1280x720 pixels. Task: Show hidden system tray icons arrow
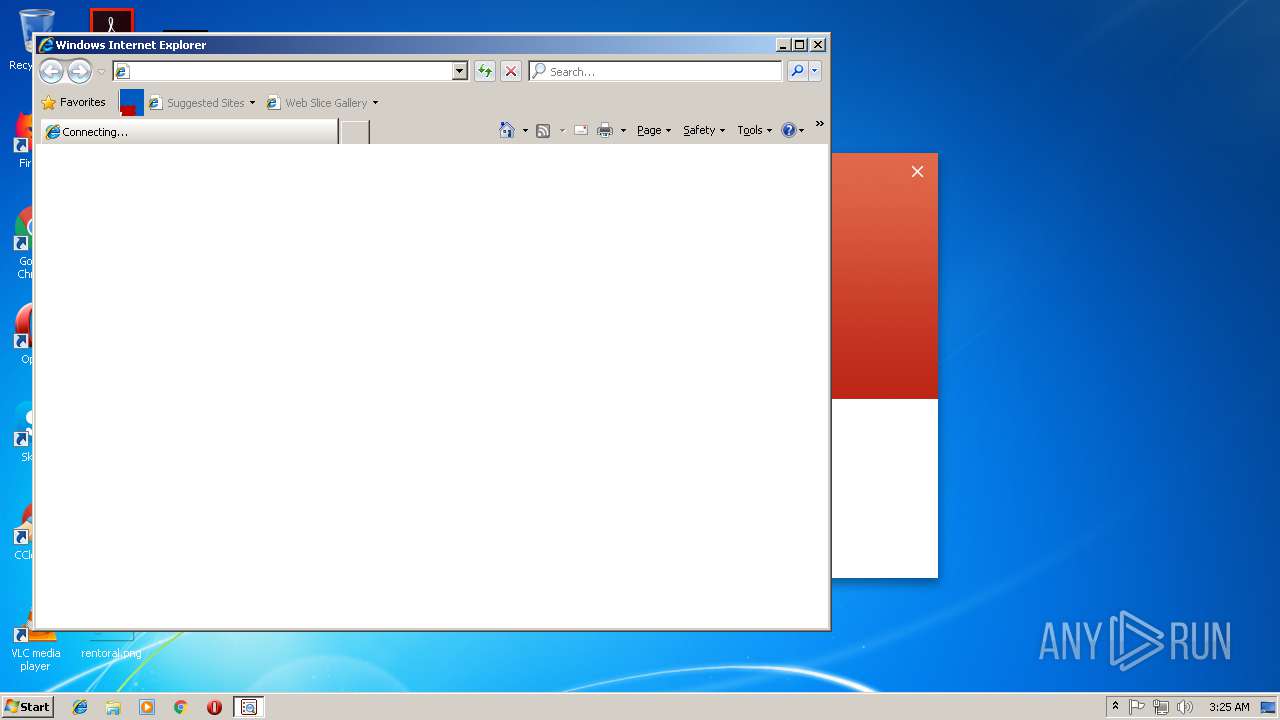click(x=1115, y=706)
